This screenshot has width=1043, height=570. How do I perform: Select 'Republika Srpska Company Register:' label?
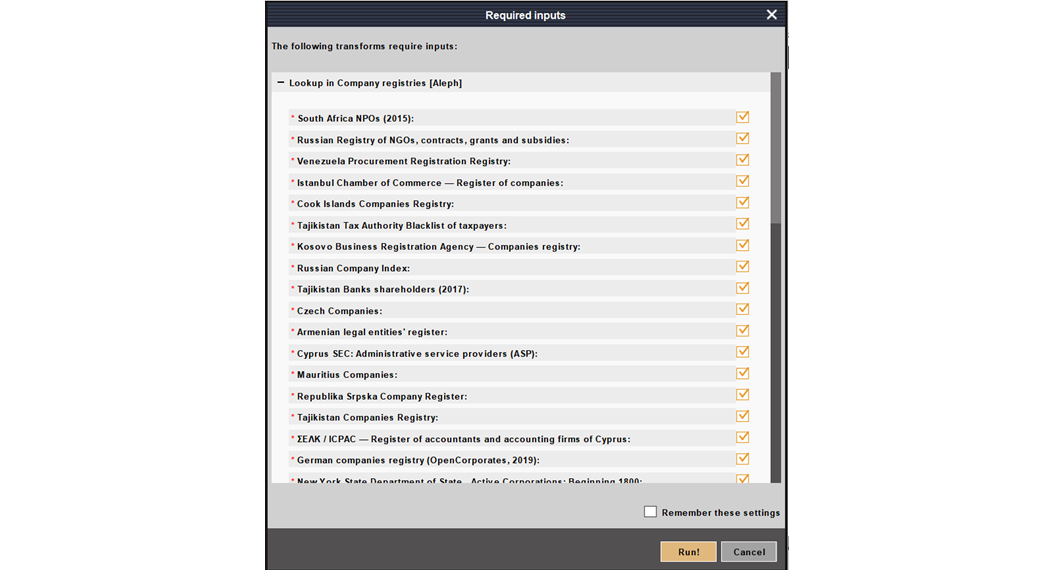[382, 396]
